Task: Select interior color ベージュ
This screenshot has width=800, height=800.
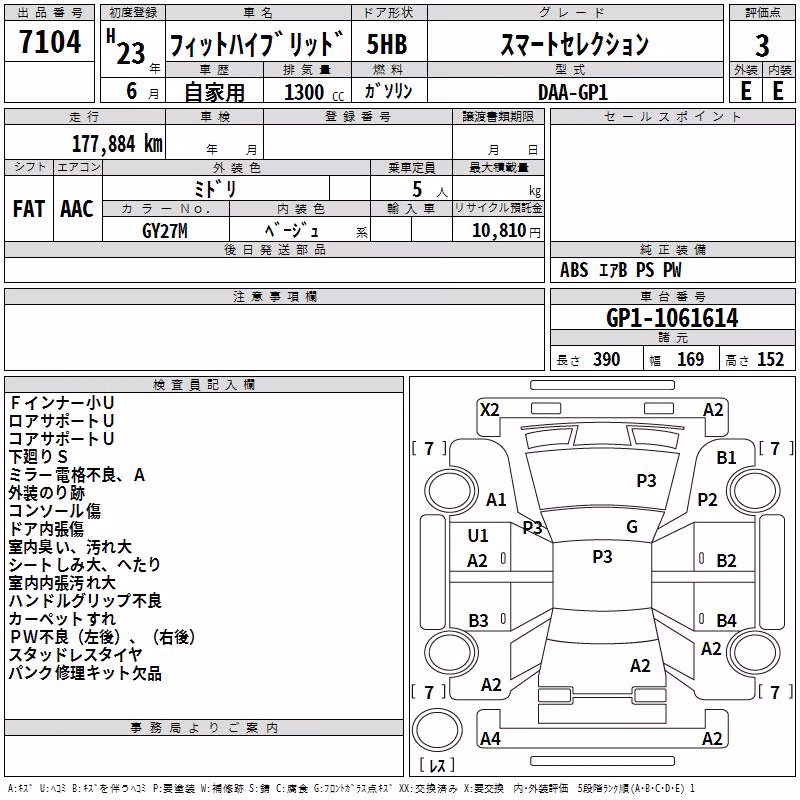Action: coord(292,231)
